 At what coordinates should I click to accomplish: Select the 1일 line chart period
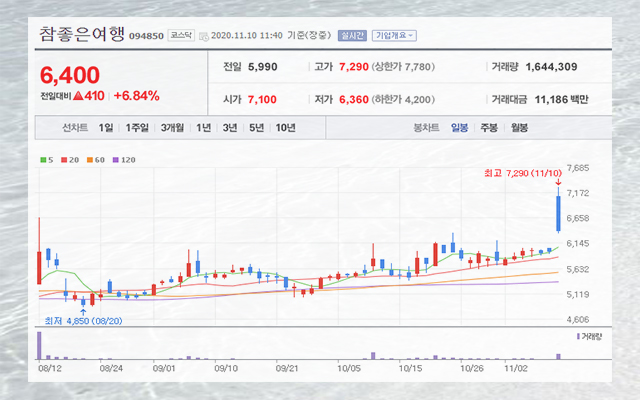click(105, 128)
